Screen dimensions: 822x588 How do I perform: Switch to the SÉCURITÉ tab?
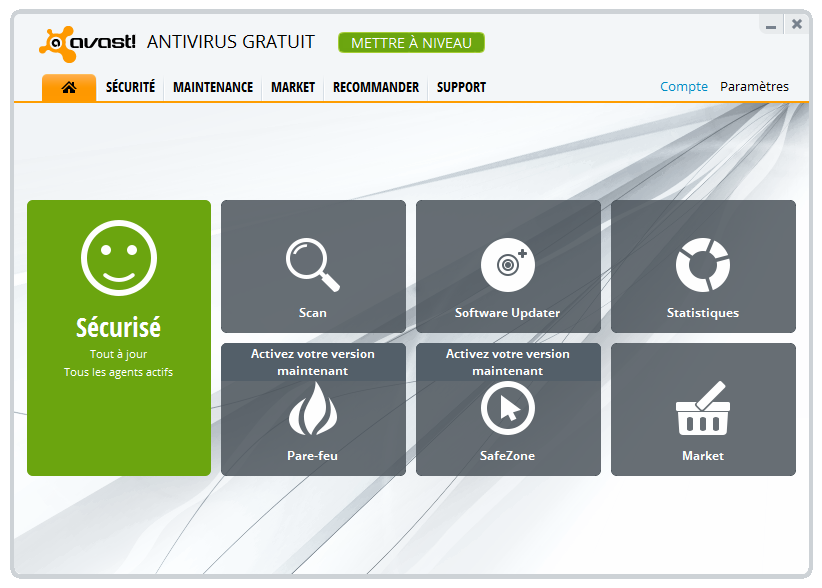coord(131,87)
